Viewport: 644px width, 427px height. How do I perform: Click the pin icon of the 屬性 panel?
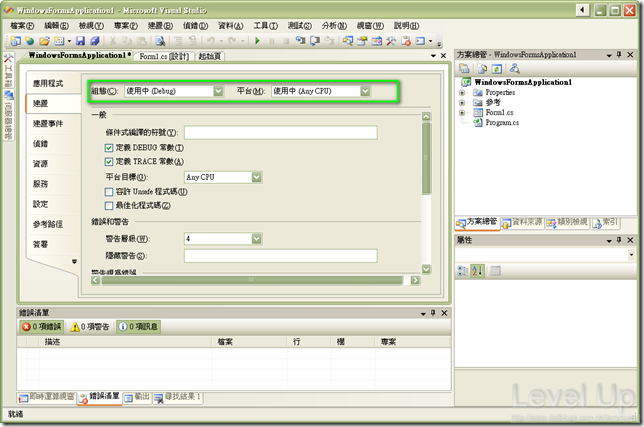pyautogui.click(x=619, y=240)
